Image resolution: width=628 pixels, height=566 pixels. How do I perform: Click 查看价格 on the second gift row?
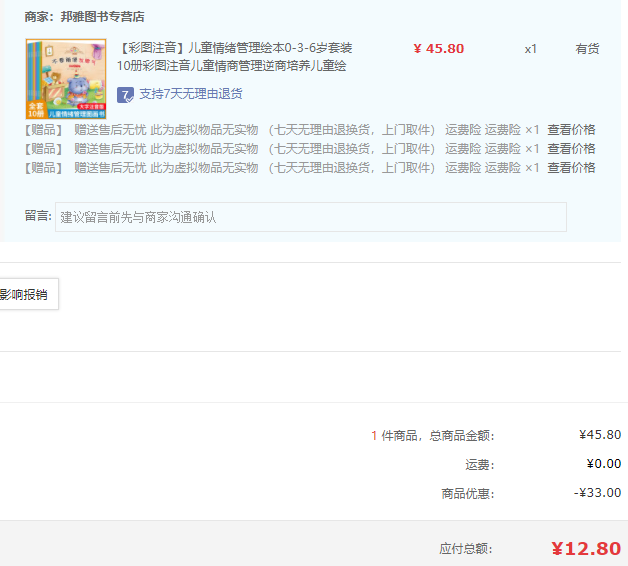click(571, 149)
